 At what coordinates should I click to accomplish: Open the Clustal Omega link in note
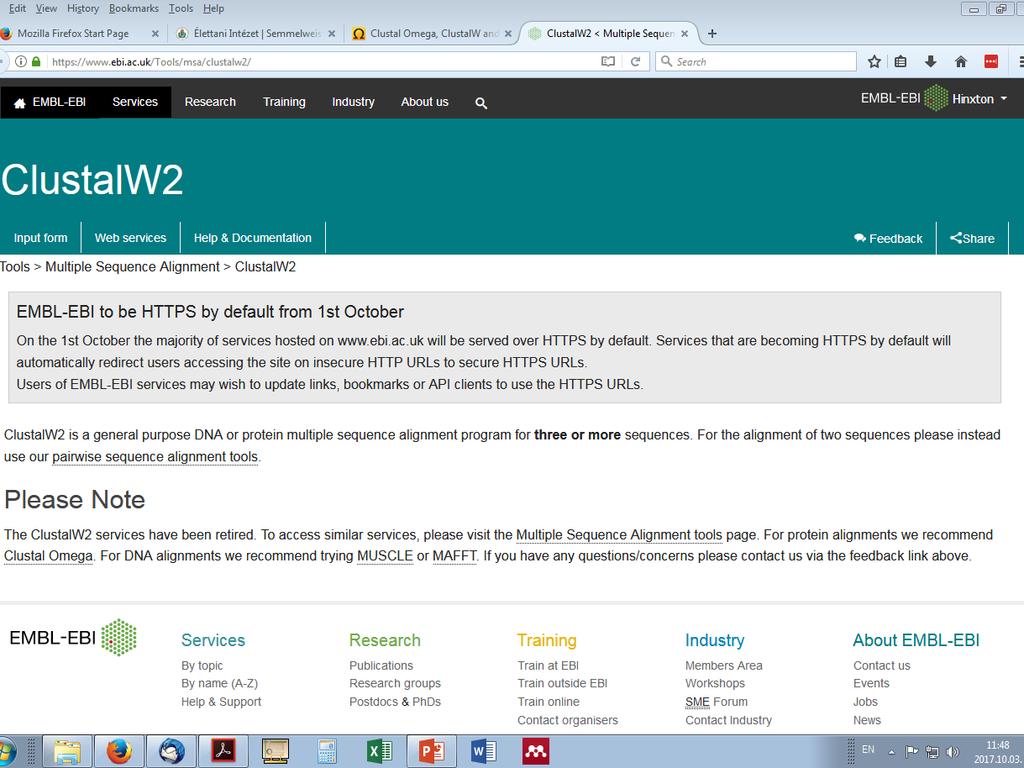pos(48,556)
